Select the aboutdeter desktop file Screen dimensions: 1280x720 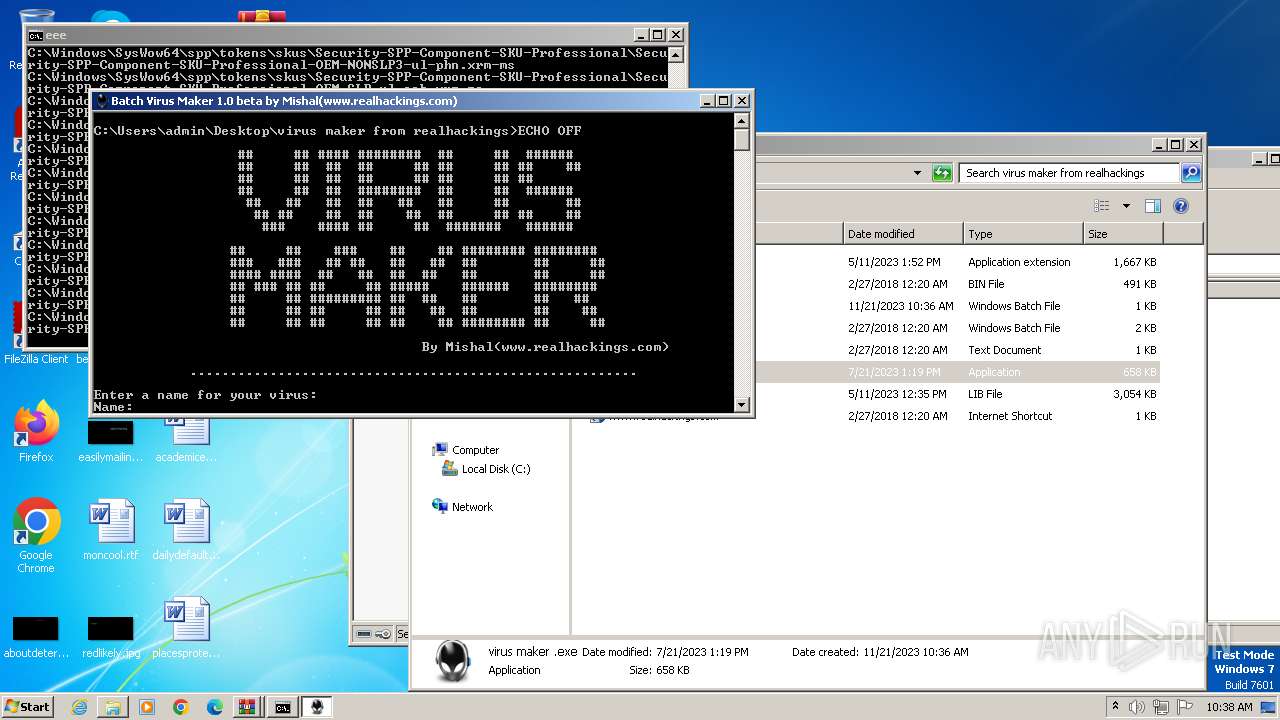pos(36,636)
